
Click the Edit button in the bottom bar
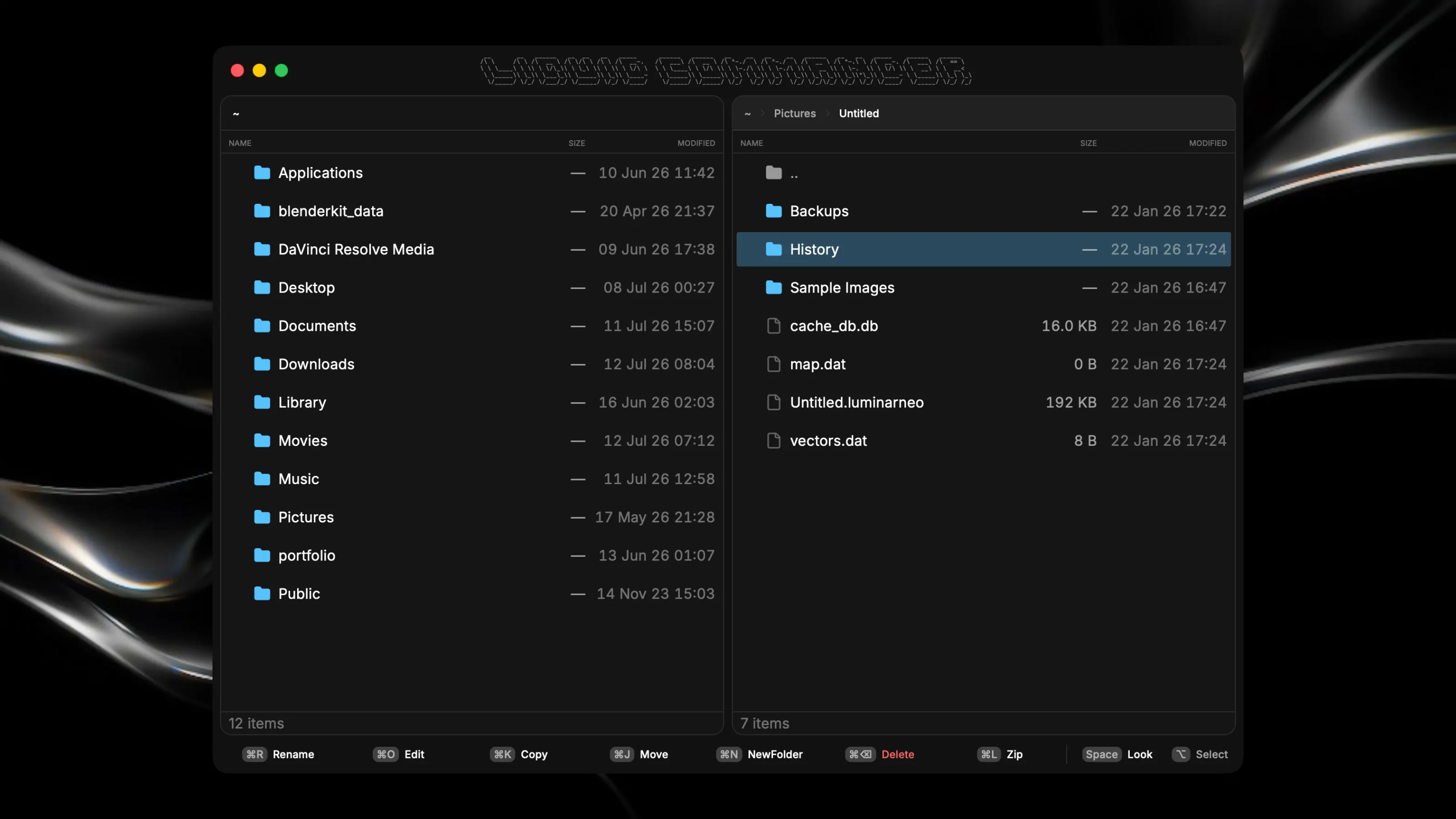(399, 754)
